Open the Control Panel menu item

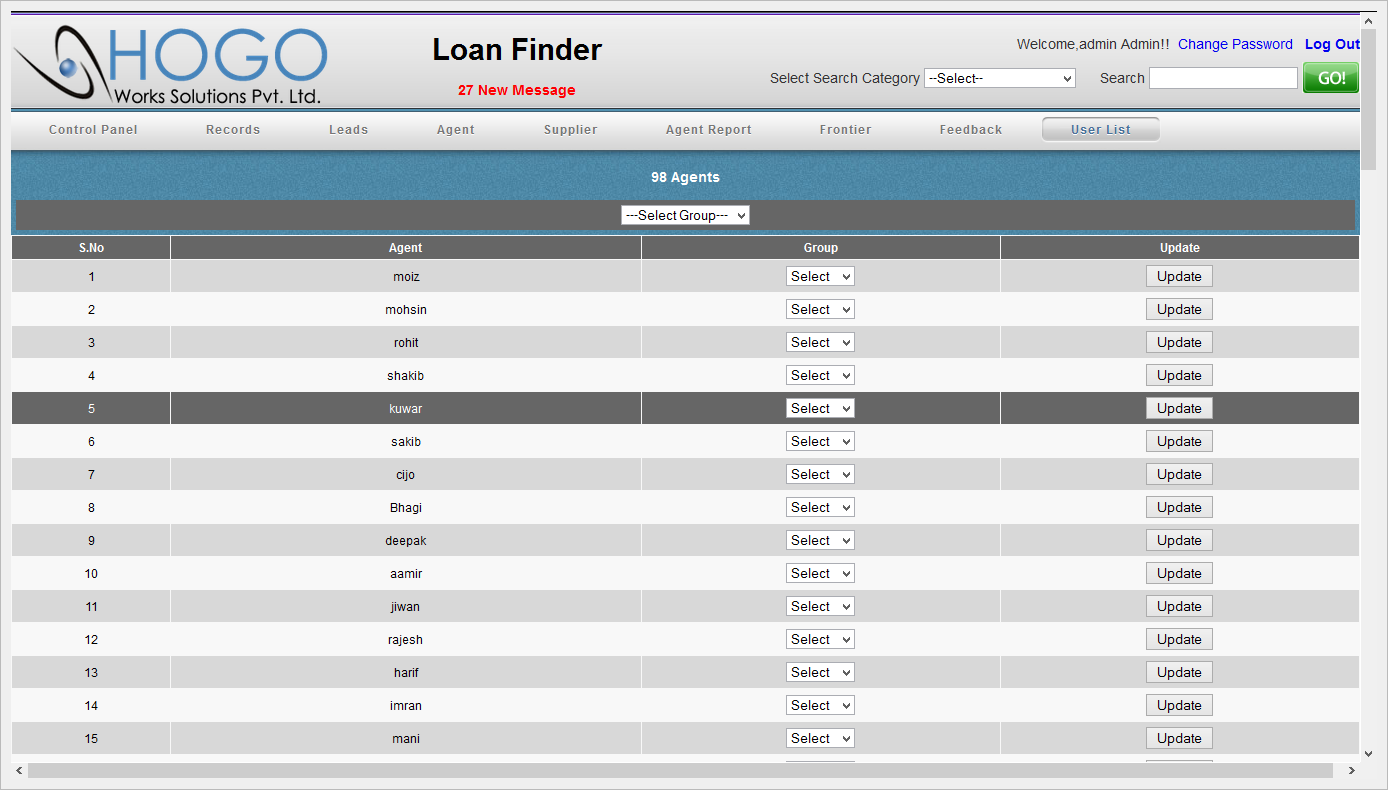coord(93,130)
